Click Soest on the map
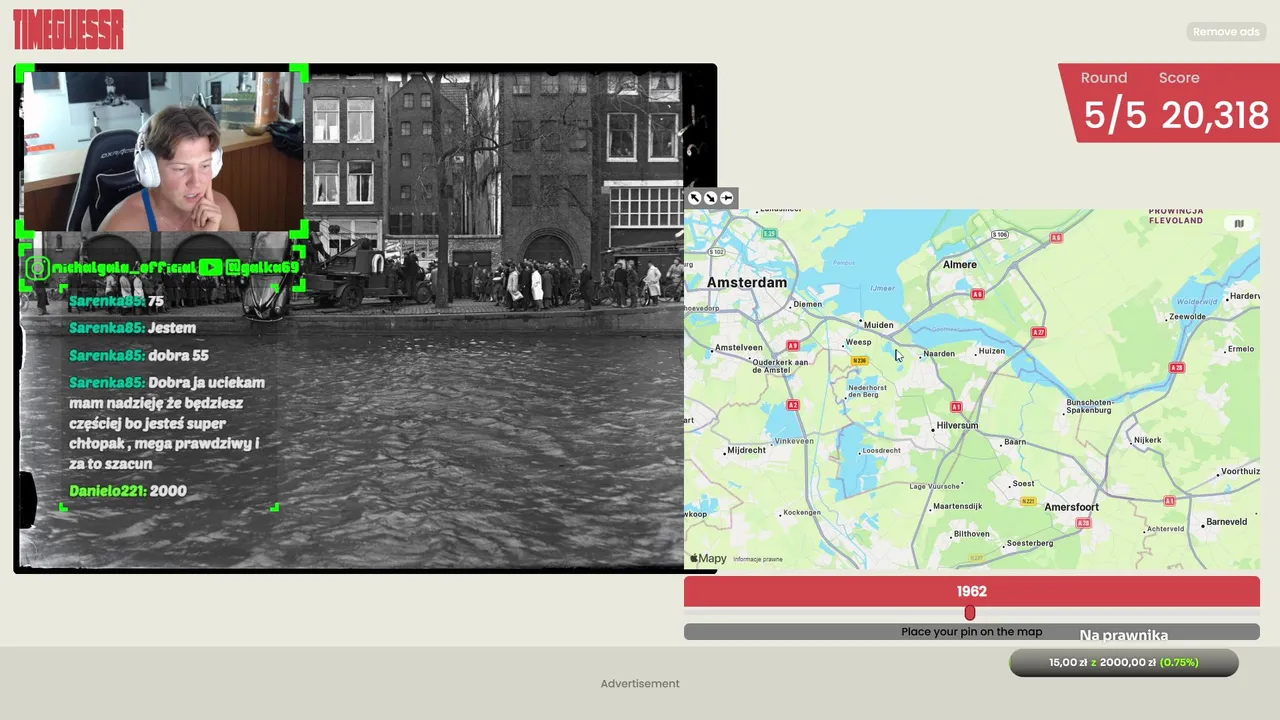The width and height of the screenshot is (1280, 720). tap(1023, 484)
